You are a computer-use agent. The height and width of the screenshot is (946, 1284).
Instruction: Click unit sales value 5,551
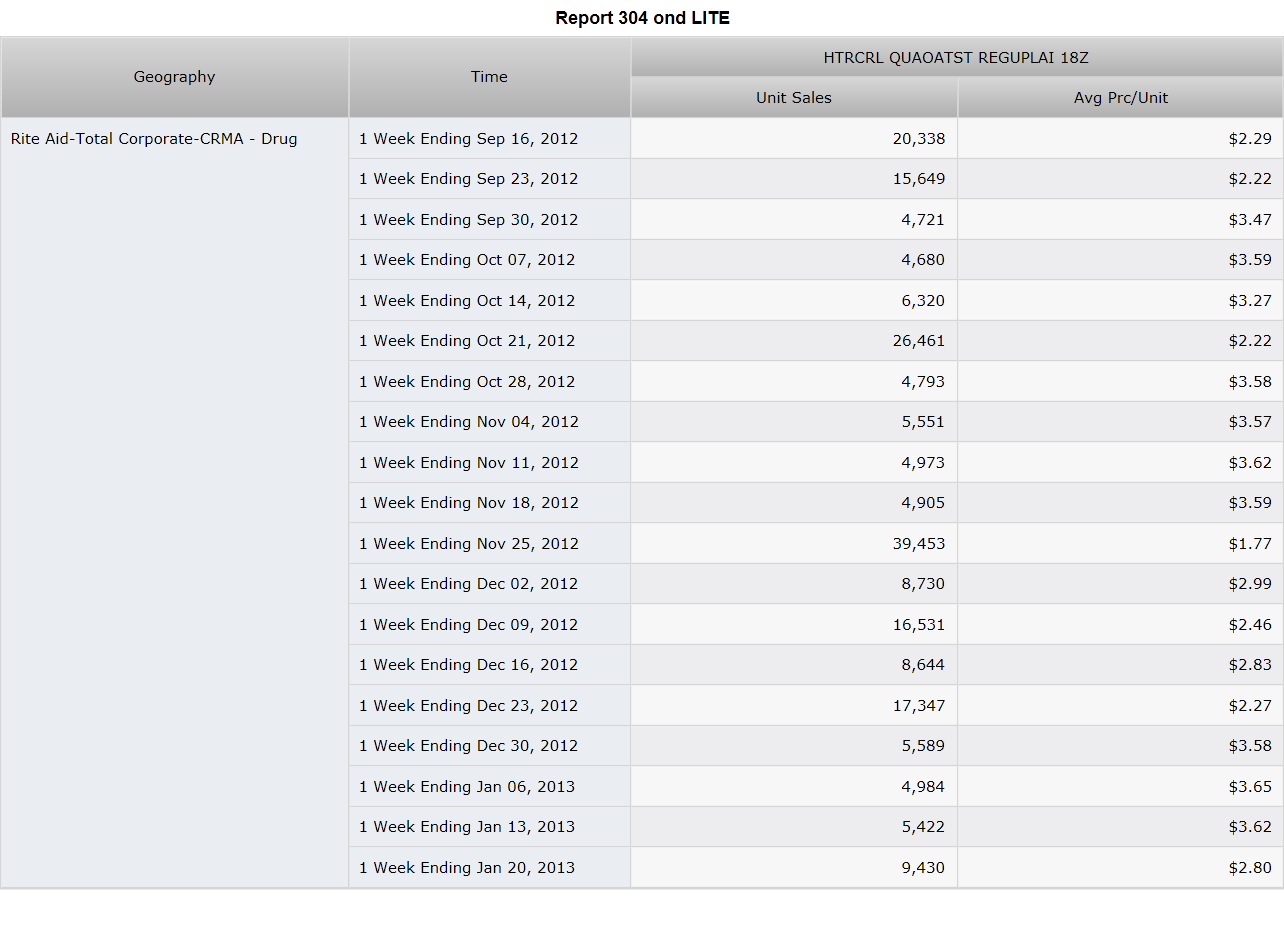[x=794, y=422]
